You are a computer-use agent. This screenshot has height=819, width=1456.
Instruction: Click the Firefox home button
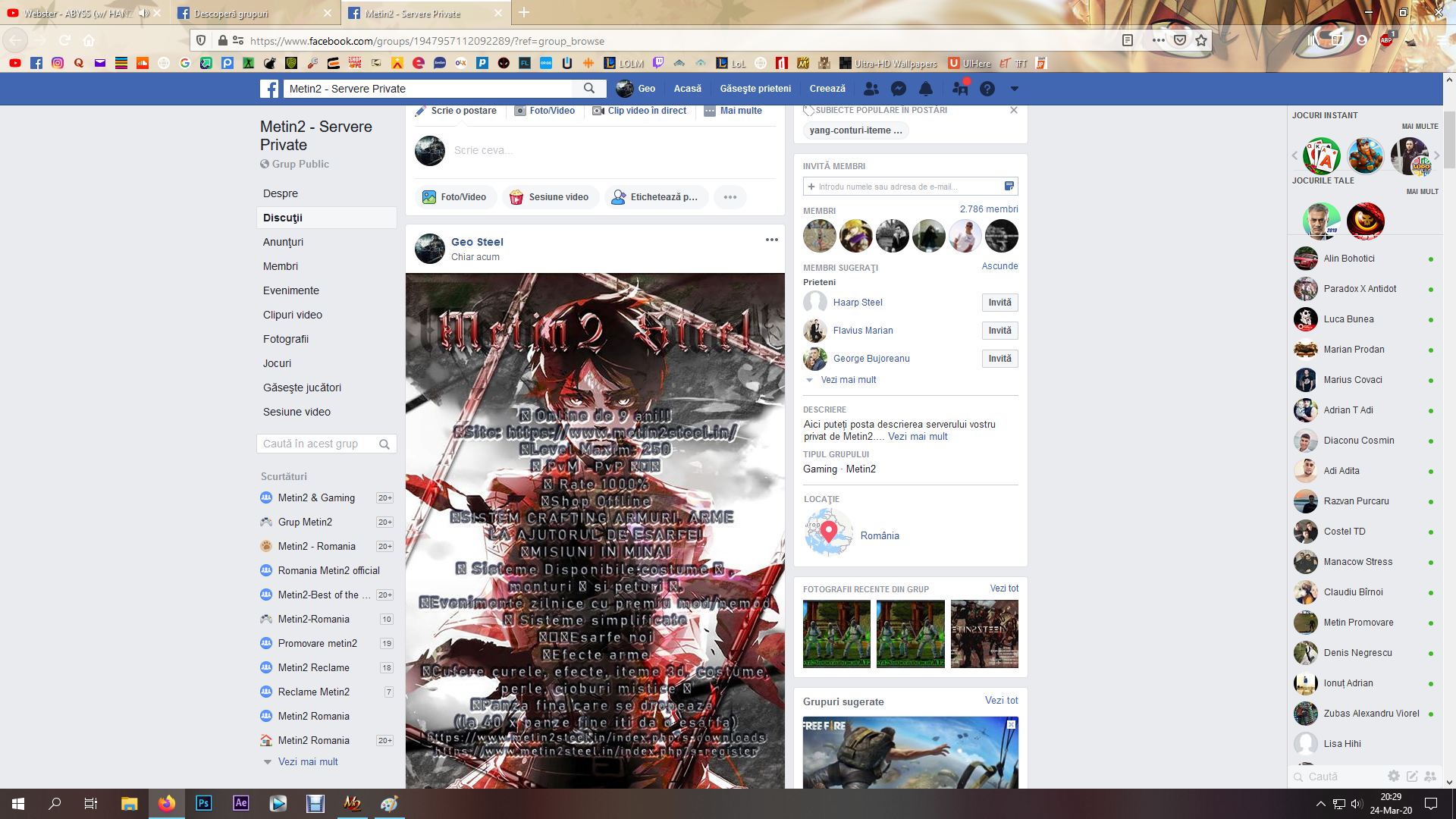[x=89, y=40]
